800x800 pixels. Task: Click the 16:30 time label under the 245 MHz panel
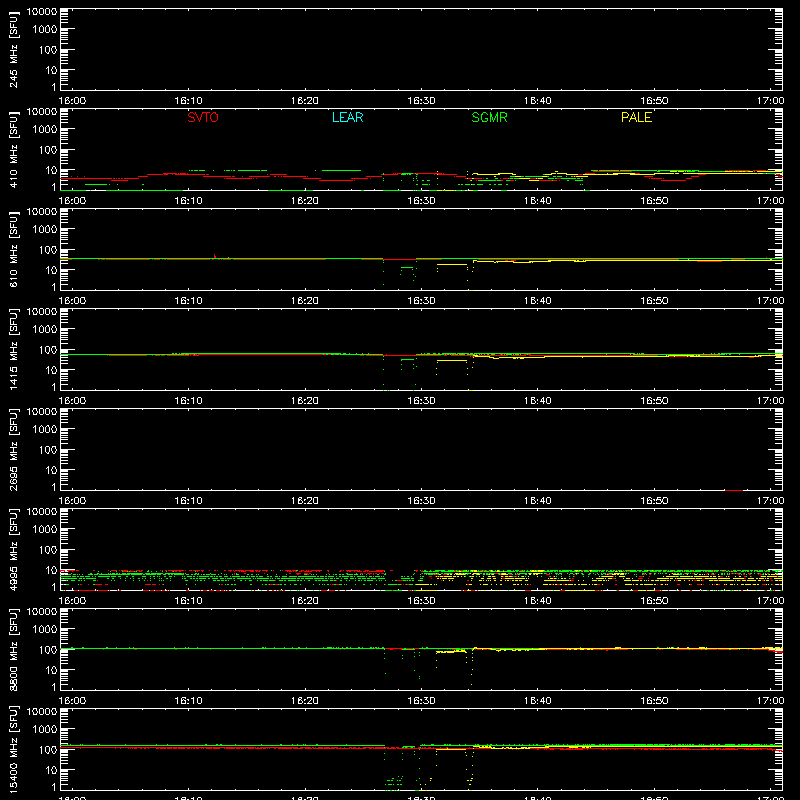pyautogui.click(x=421, y=101)
